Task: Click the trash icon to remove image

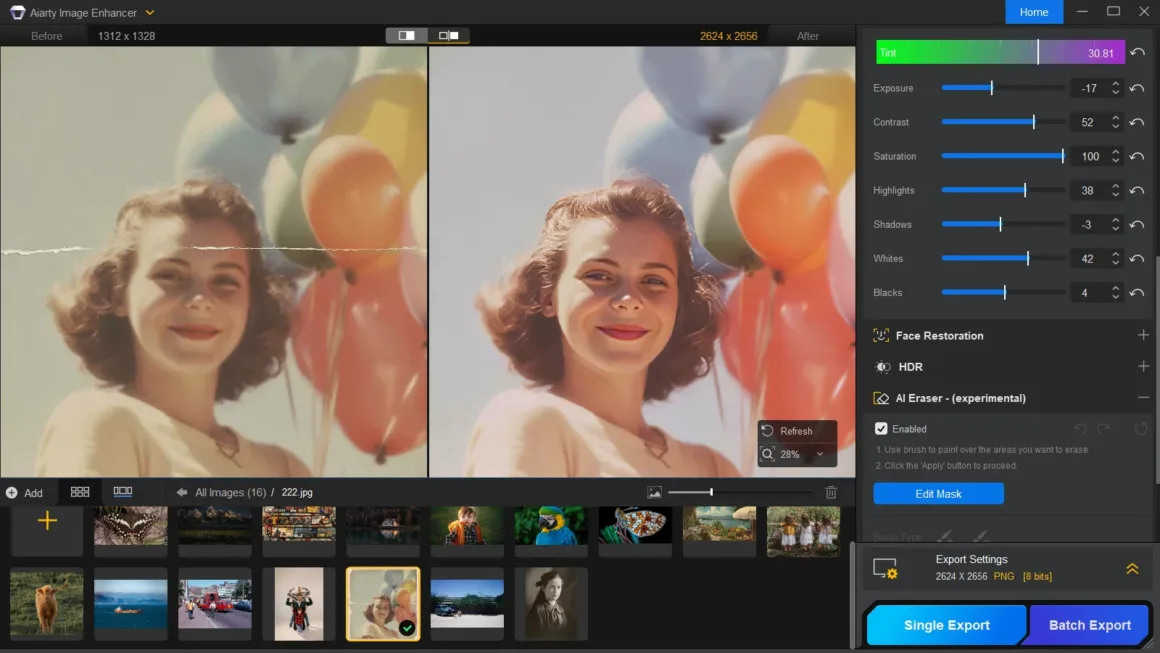Action: coord(830,491)
